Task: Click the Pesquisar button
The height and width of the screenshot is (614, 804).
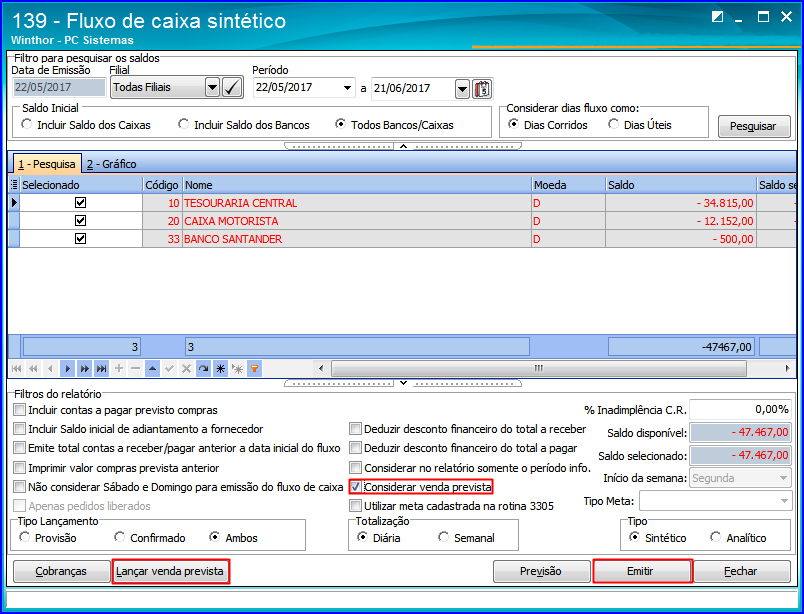Action: coord(753,126)
